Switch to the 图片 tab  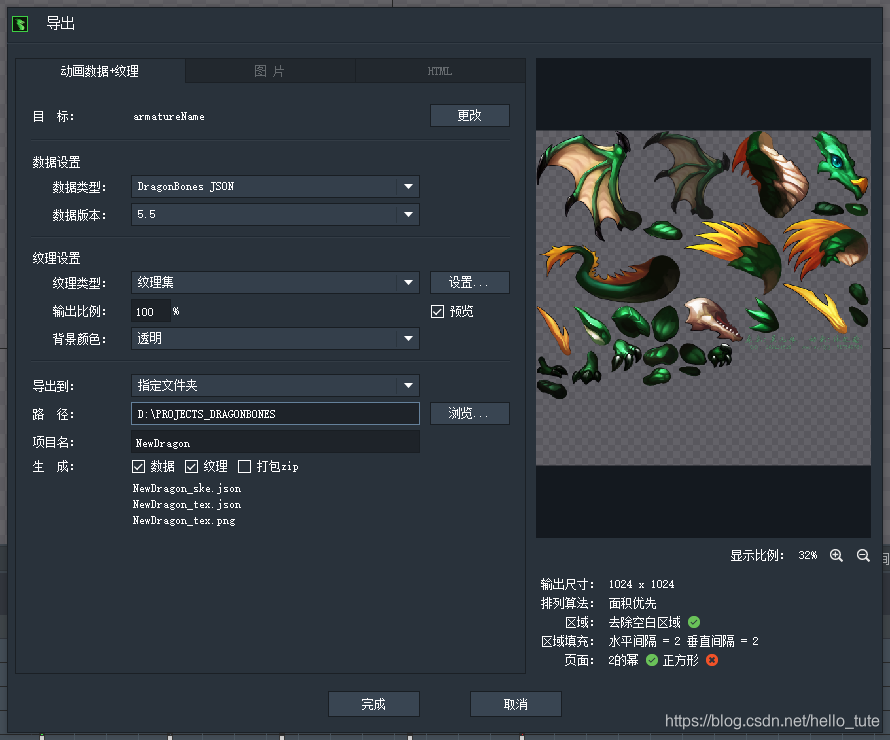(x=270, y=71)
